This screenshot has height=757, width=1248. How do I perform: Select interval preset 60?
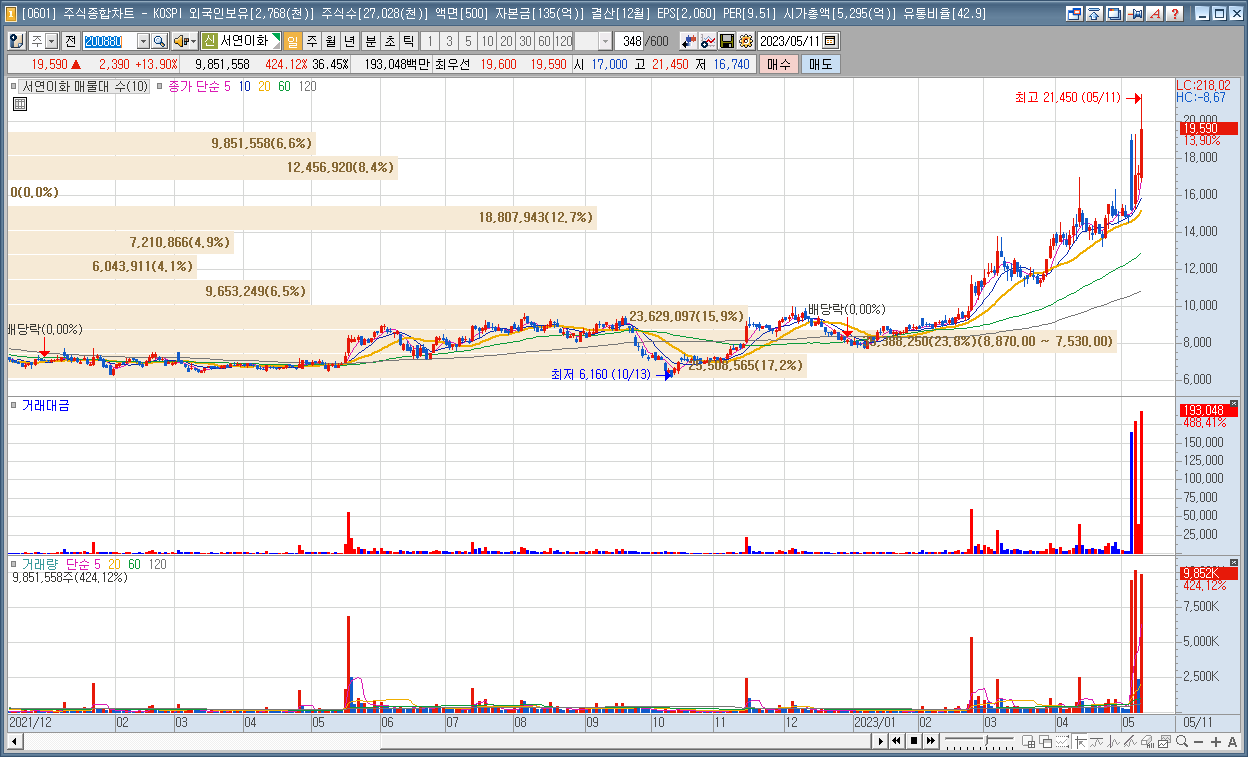point(544,41)
